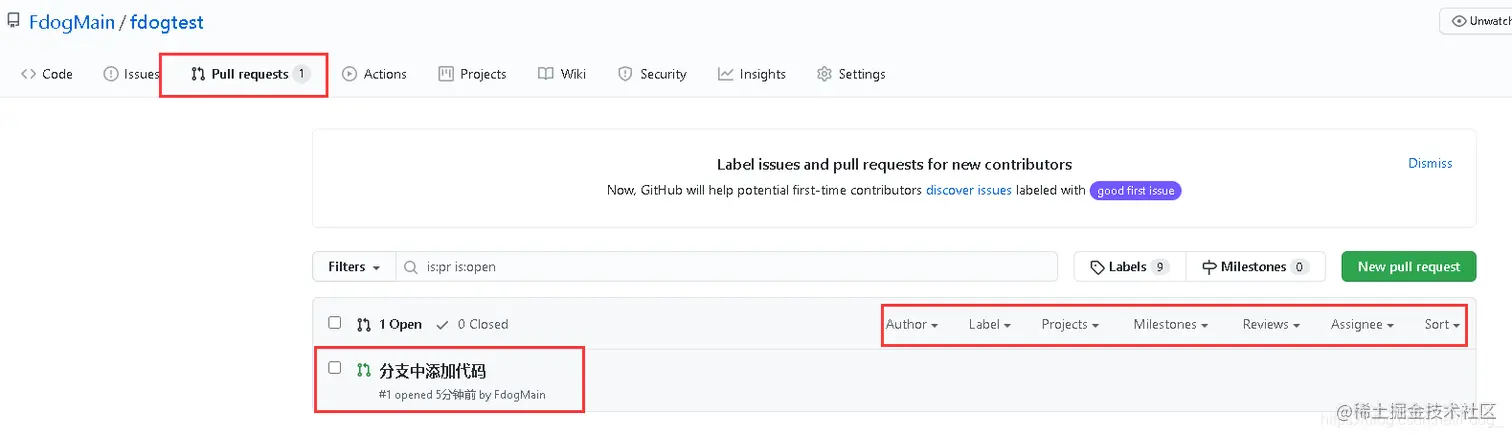The width and height of the screenshot is (1512, 437).
Task: Expand the Reviews filter dropdown
Action: pyautogui.click(x=1271, y=324)
